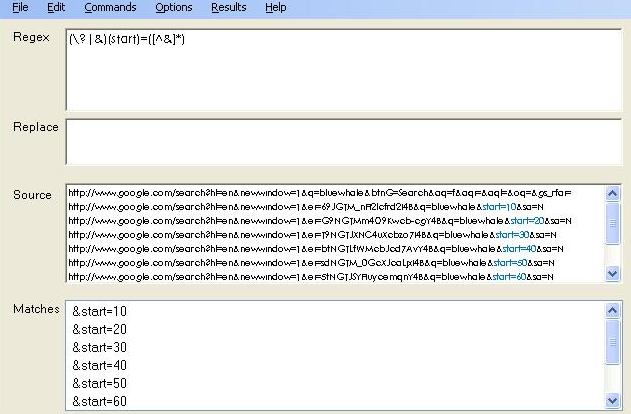
Task: Click the Source panel scrollbar thumb
Action: 612,223
